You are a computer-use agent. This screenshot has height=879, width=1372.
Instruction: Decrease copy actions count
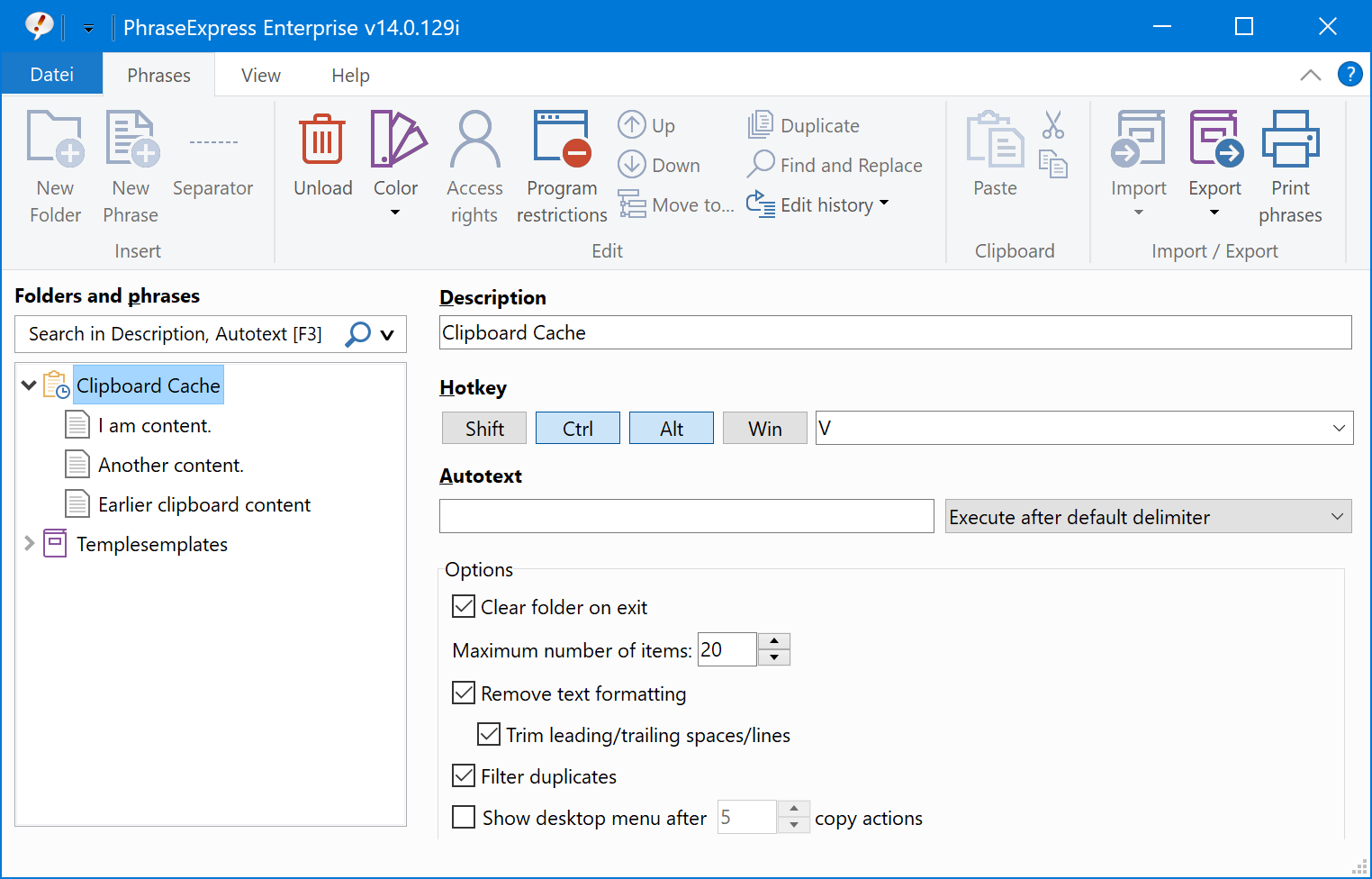click(x=794, y=825)
